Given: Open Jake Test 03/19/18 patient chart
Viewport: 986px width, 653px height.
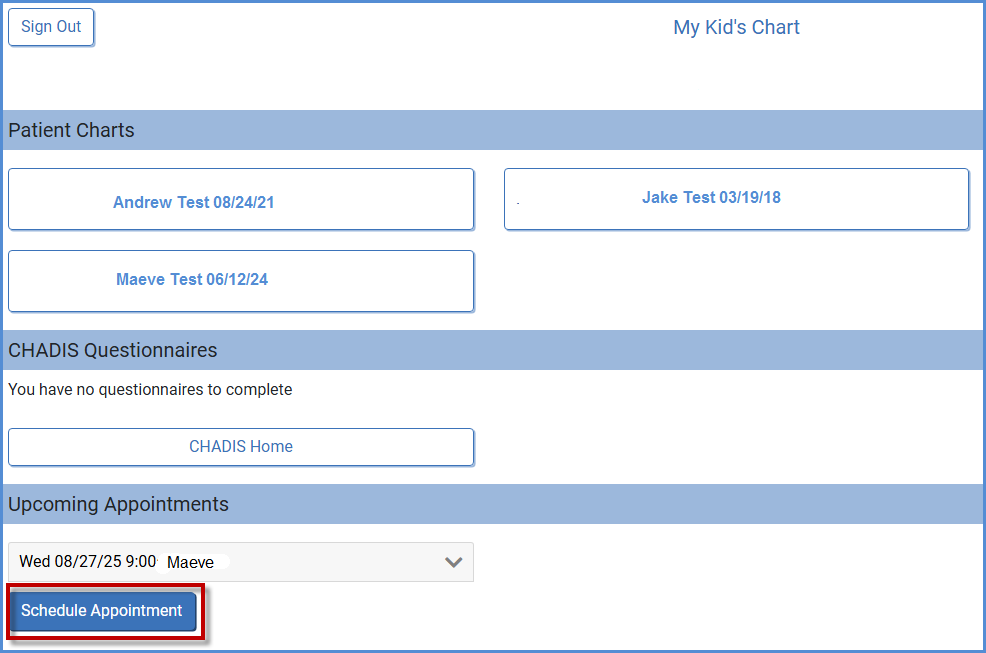Looking at the screenshot, I should coord(736,199).
